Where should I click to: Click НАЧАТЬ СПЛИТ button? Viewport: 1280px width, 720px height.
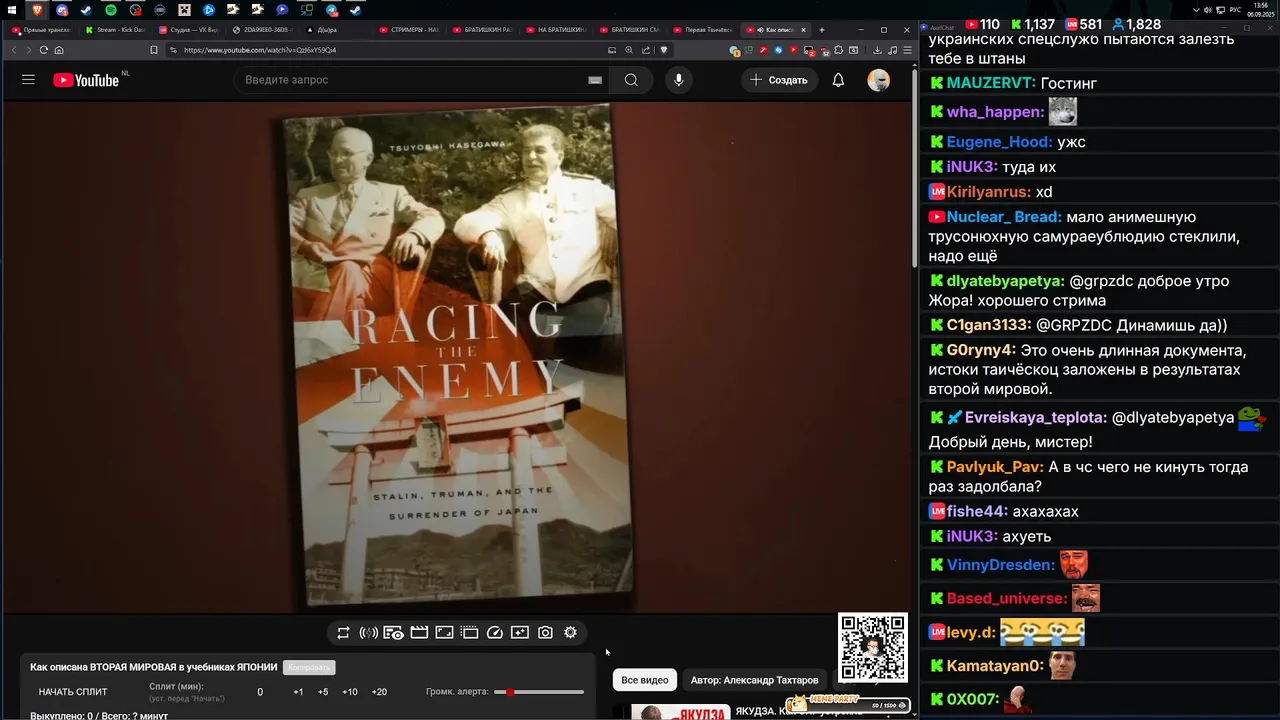tap(73, 692)
